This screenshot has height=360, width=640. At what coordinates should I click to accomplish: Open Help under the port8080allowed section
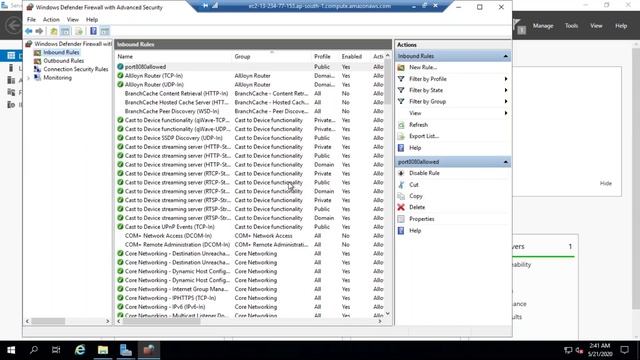pos(415,231)
